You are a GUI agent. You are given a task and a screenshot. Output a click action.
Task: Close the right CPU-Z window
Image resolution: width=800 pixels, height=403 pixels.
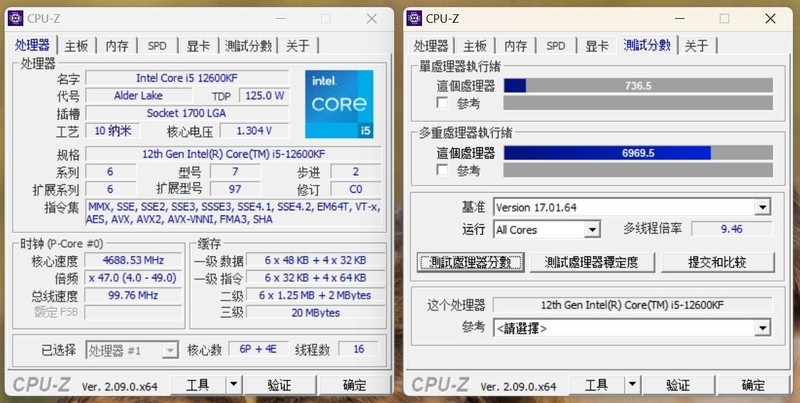tap(770, 19)
